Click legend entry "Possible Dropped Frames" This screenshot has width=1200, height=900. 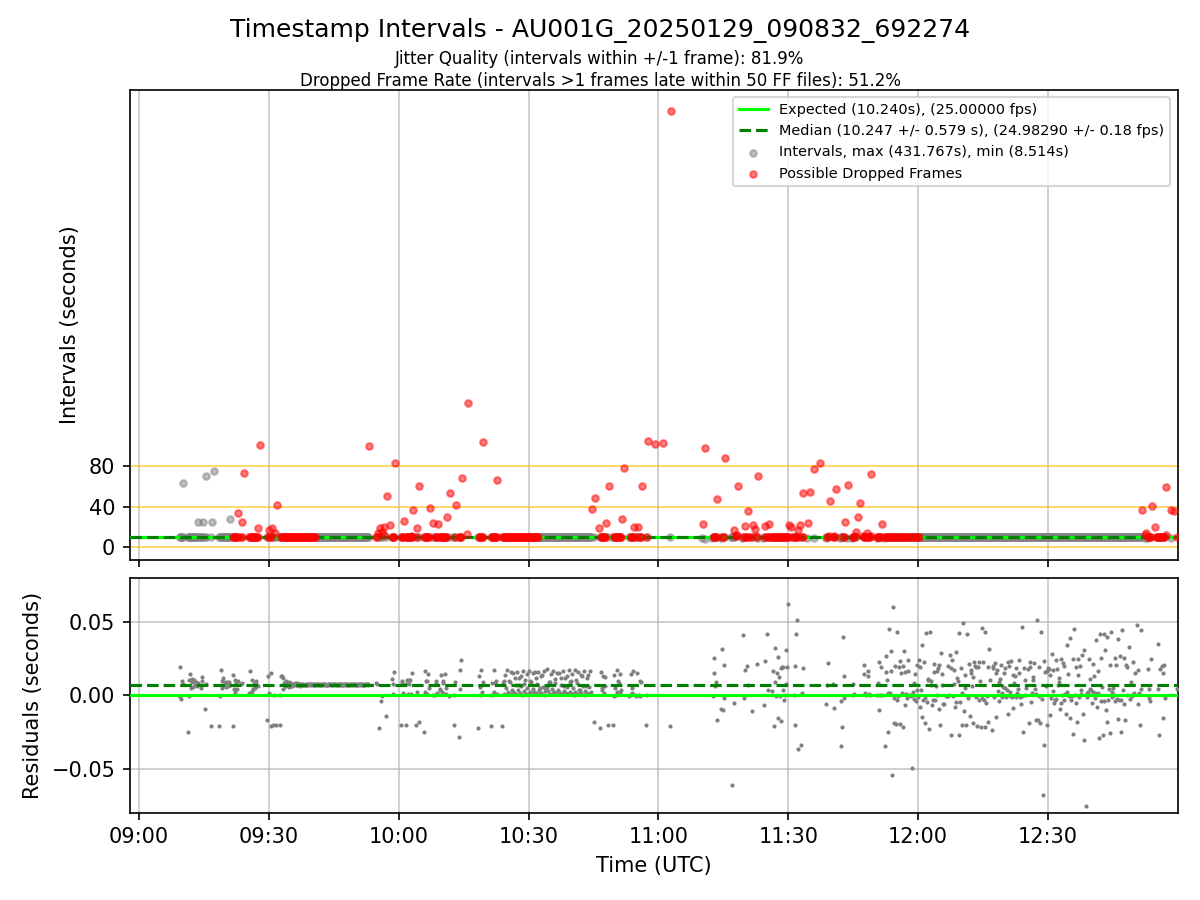coord(870,173)
